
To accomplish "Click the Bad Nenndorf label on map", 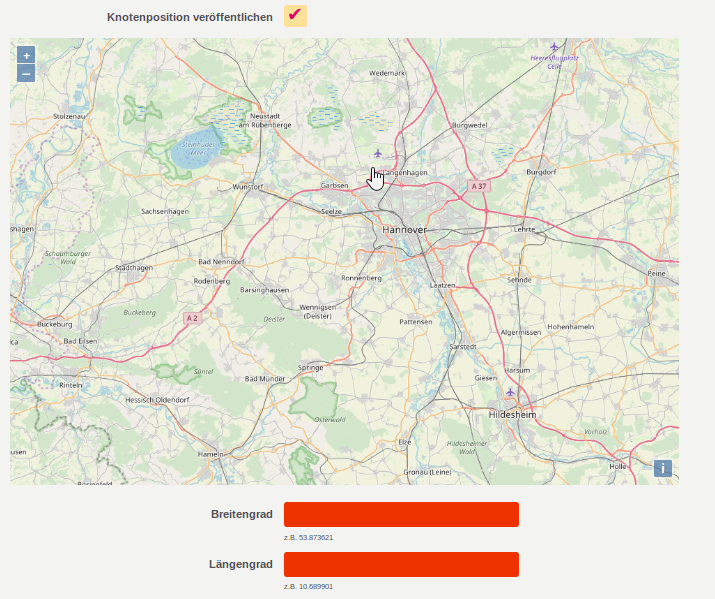I will tap(221, 262).
